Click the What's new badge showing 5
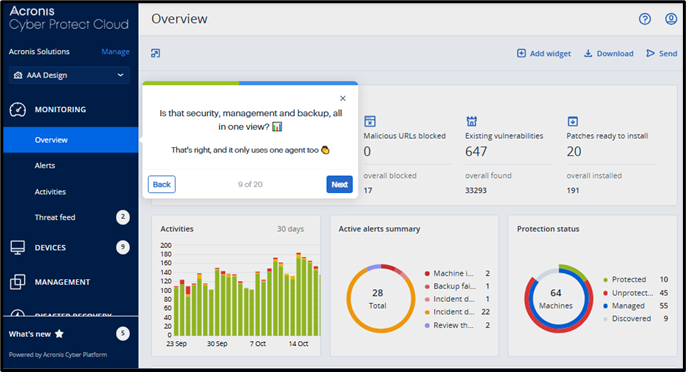The width and height of the screenshot is (686, 372). (x=123, y=334)
